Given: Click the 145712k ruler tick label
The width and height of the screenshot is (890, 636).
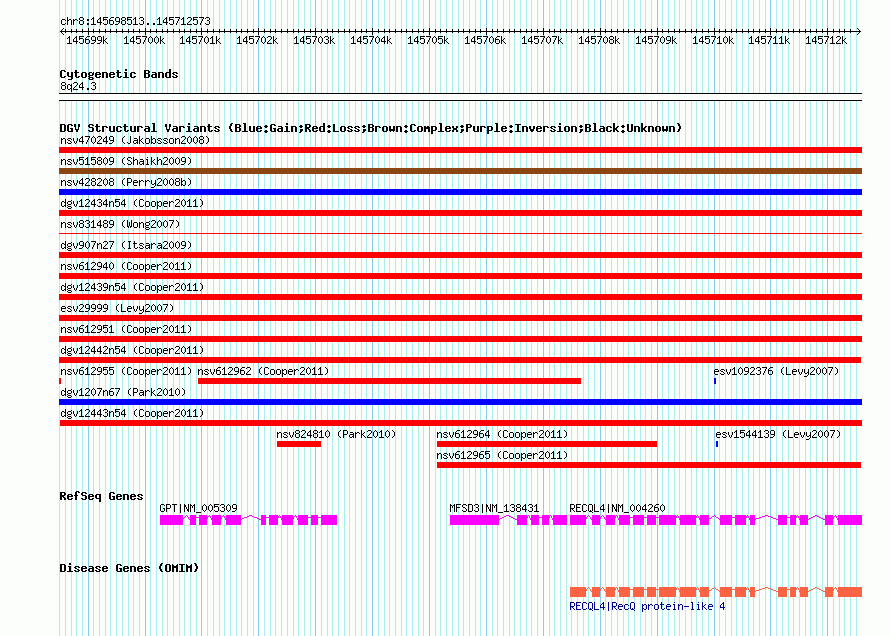Looking at the screenshot, I should pos(826,40).
